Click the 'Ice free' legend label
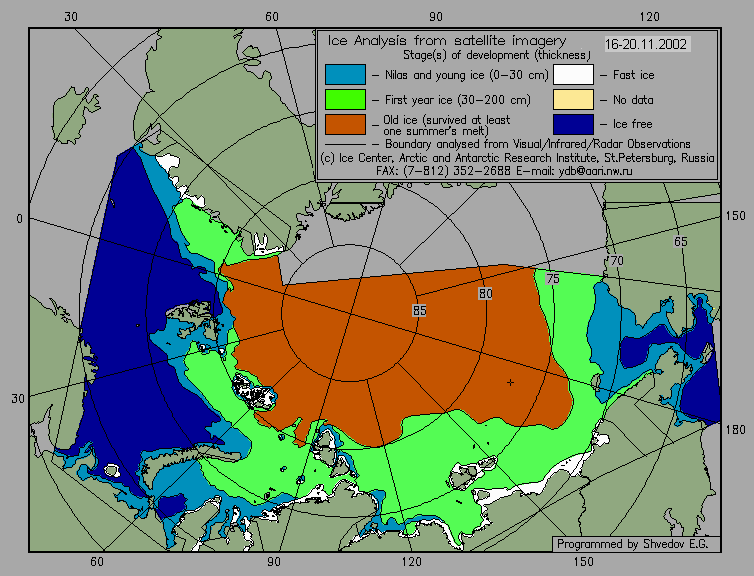The image size is (754, 576). coord(632,124)
